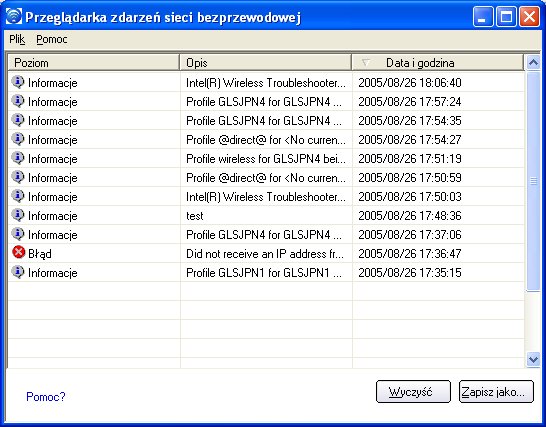546x427 pixels.
Task: Click info icon of GLSJPN1 profile event
Action: (x=18, y=272)
